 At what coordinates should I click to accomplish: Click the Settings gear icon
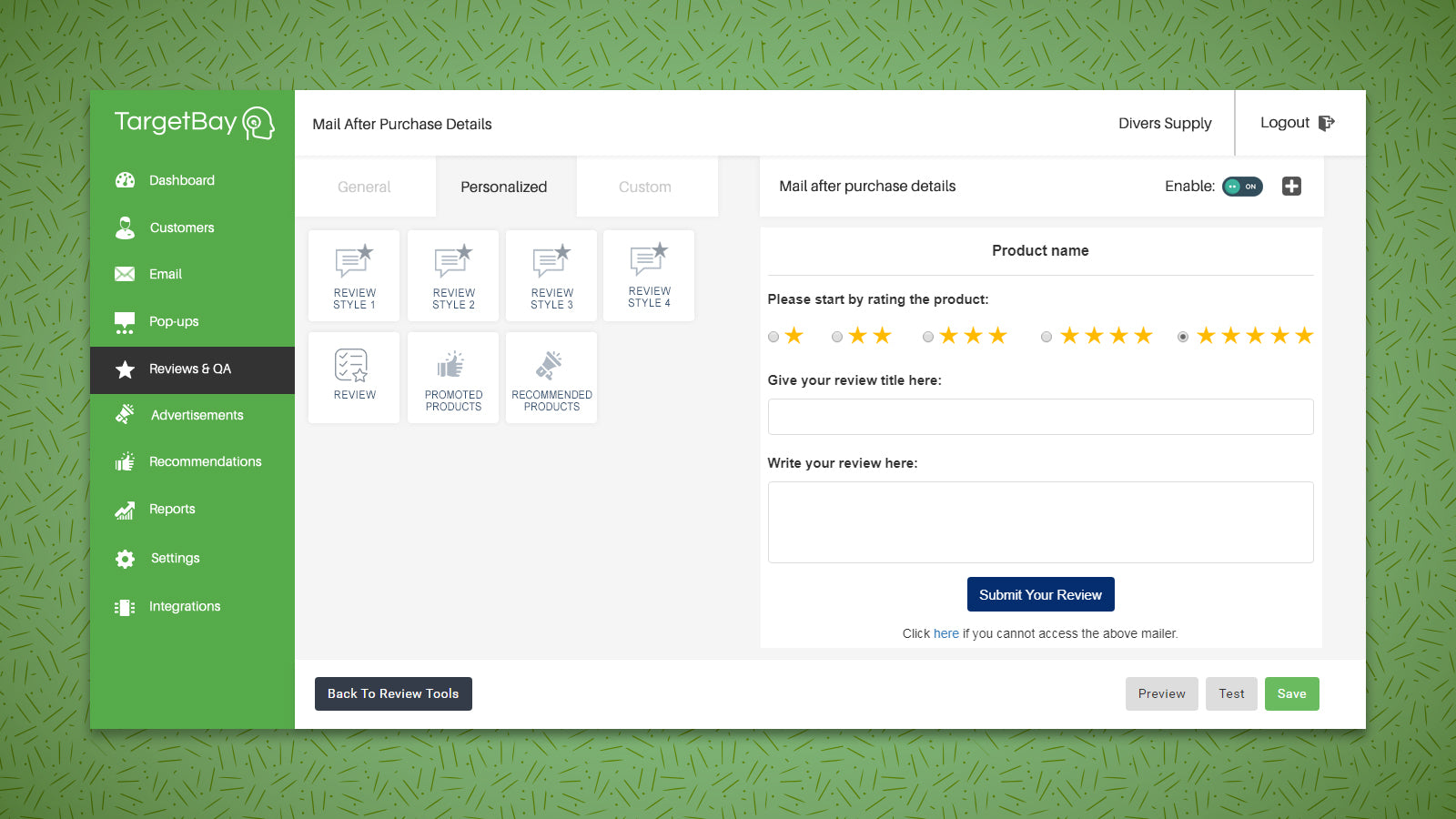(x=125, y=559)
